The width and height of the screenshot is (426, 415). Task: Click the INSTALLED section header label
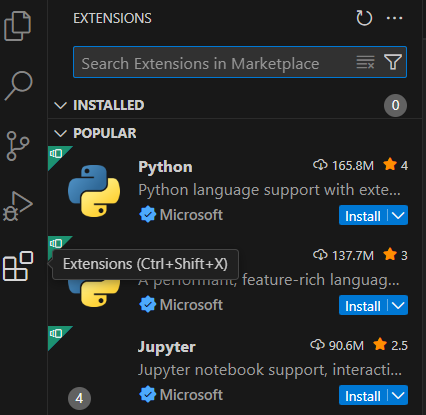click(x=109, y=105)
